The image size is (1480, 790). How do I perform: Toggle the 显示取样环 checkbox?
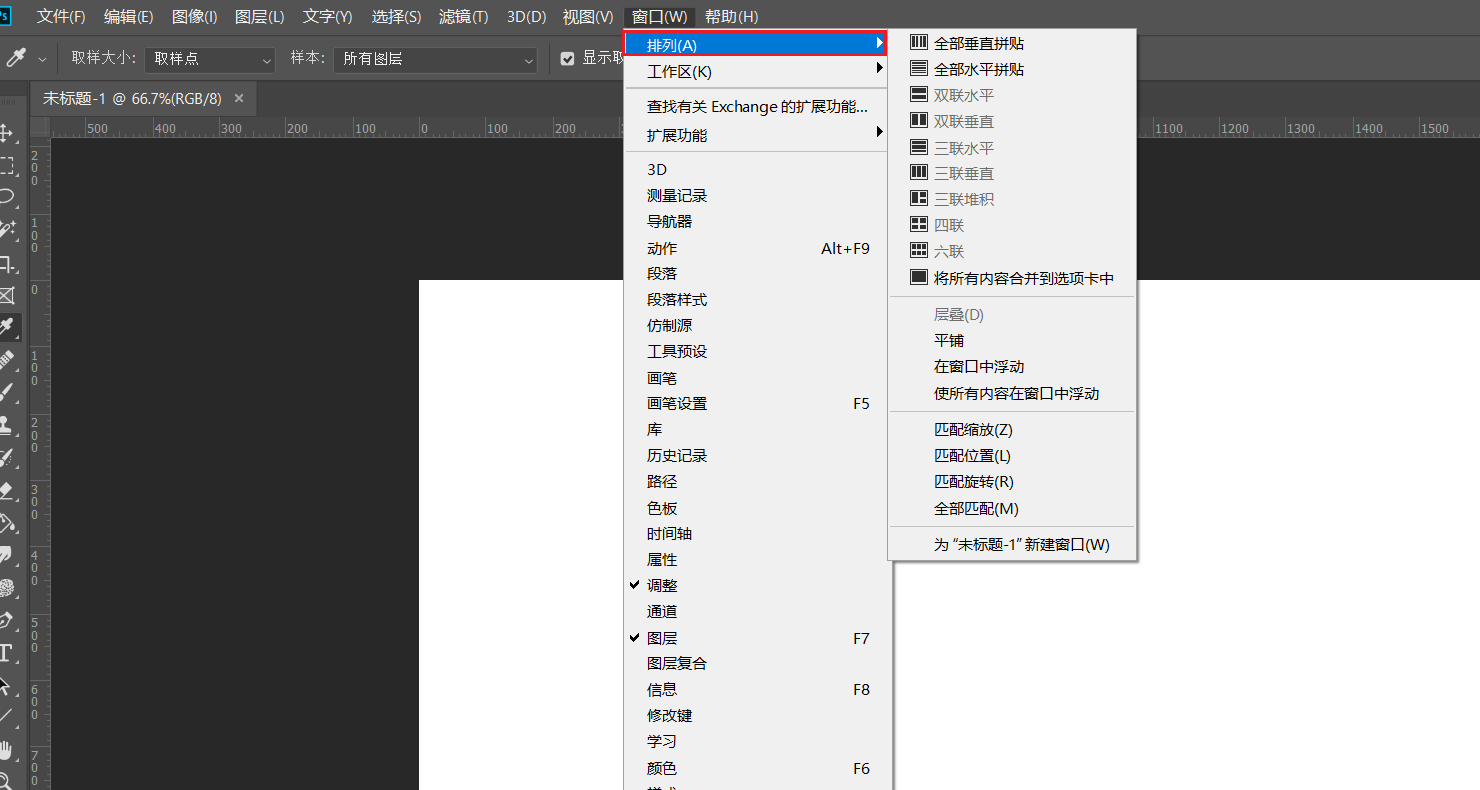pyautogui.click(x=568, y=59)
